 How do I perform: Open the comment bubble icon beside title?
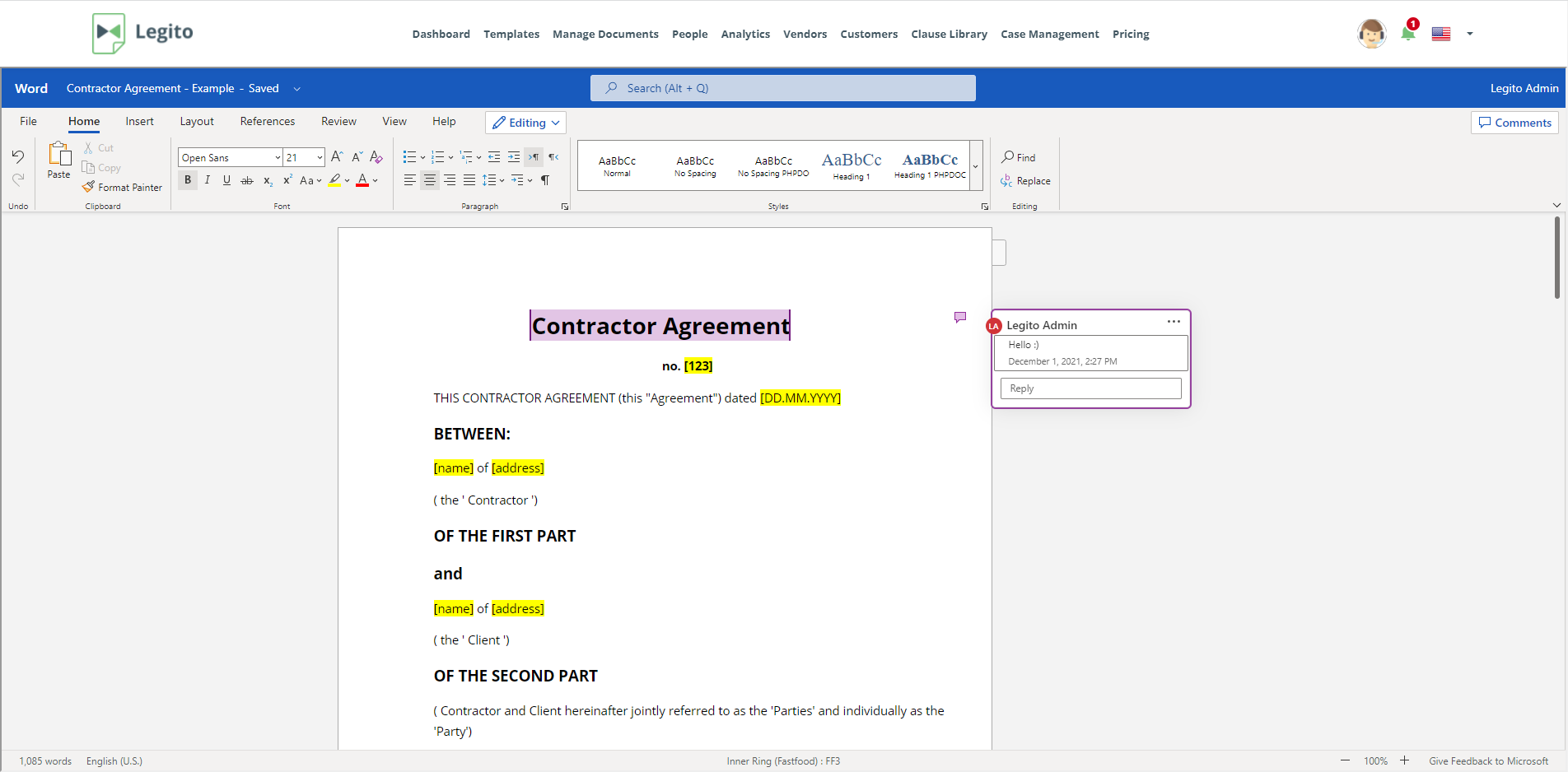[x=960, y=317]
